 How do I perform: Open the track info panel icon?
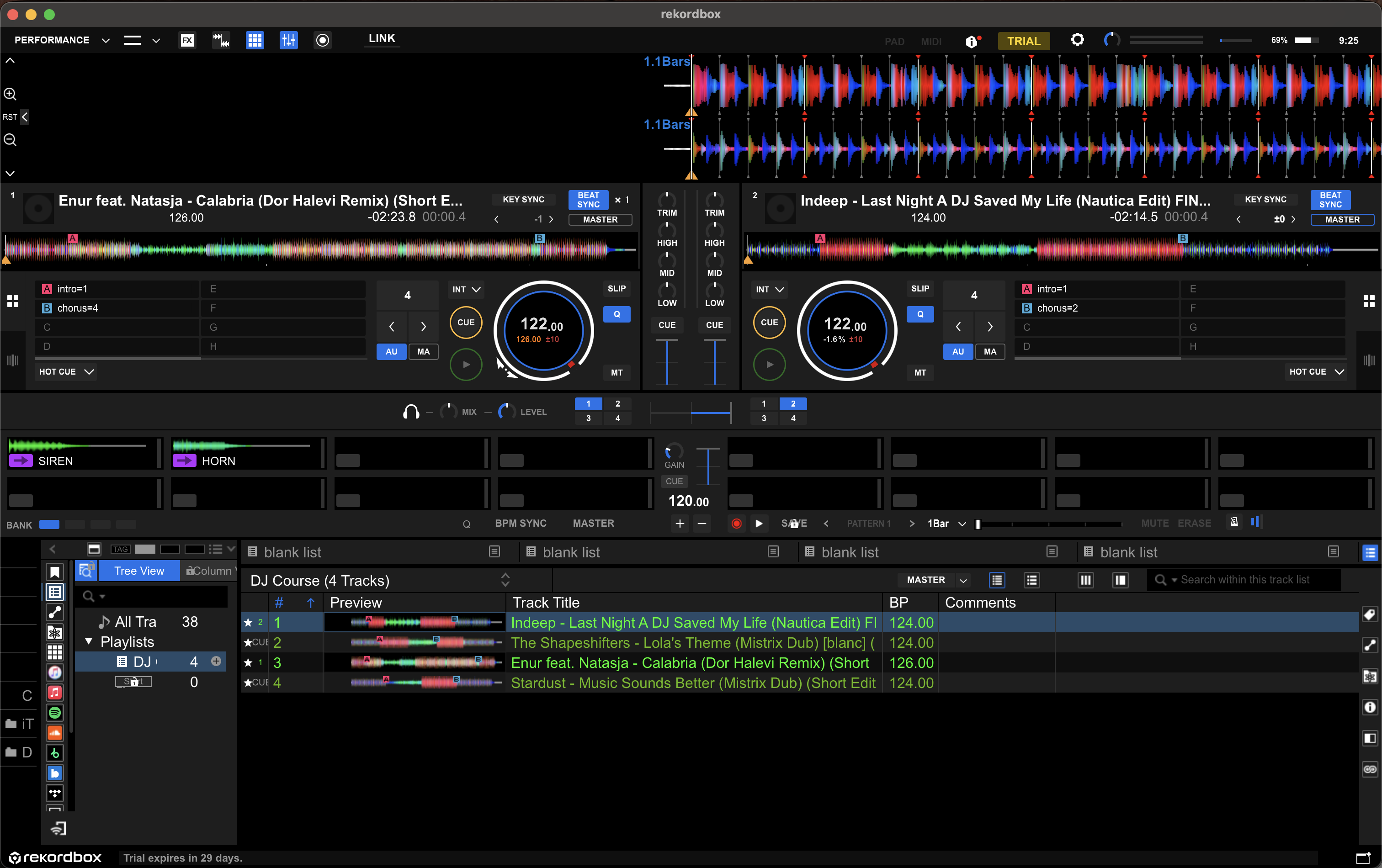tap(1369, 707)
